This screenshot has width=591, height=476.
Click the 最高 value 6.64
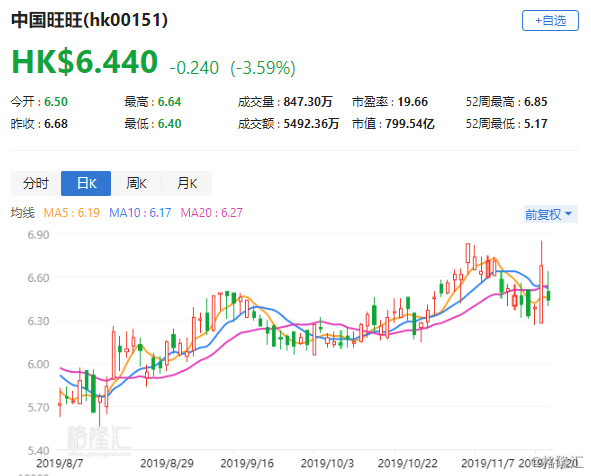(169, 102)
